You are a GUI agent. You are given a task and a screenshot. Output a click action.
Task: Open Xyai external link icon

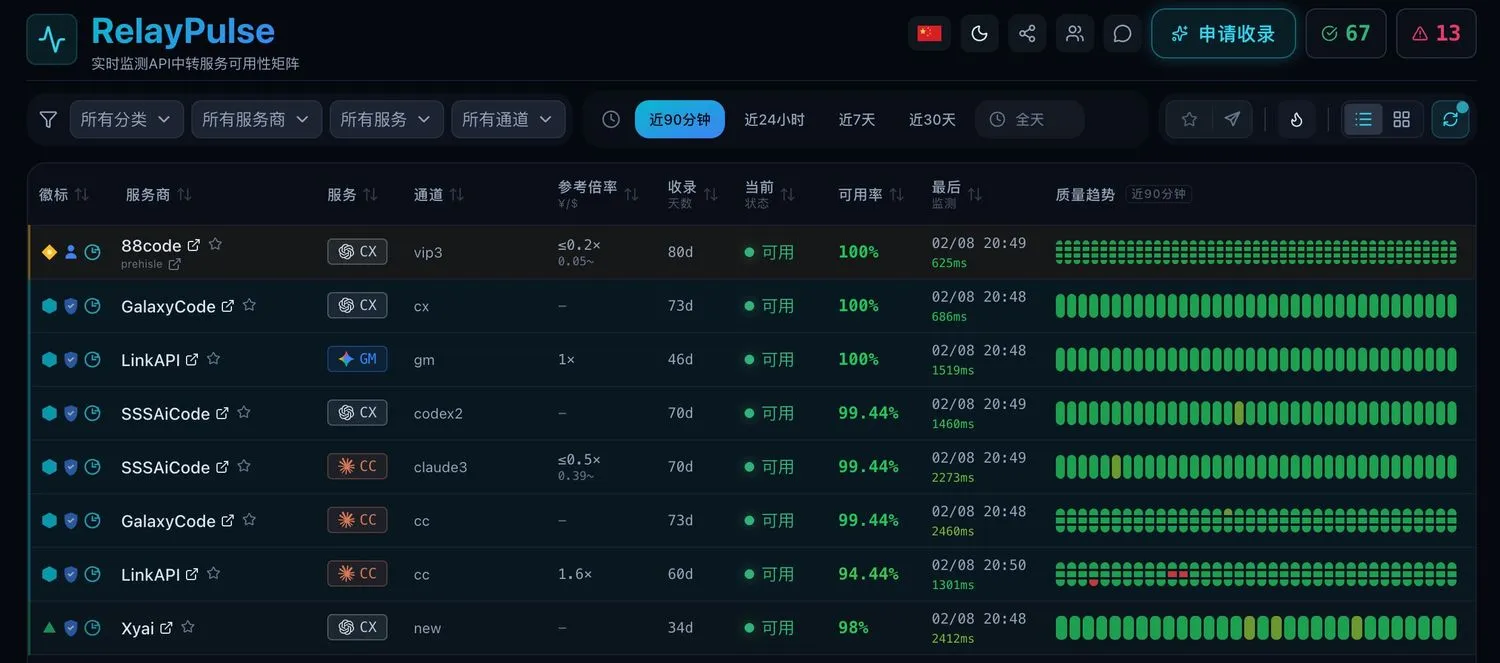(166, 628)
